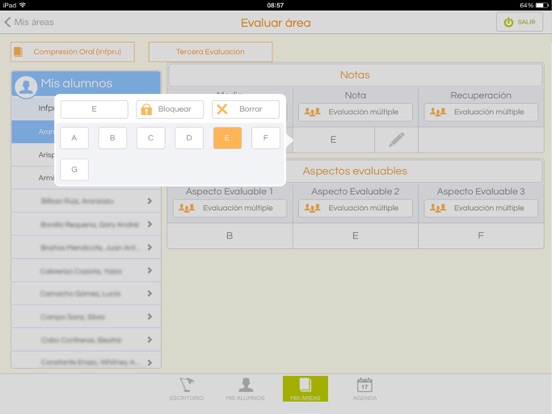Click the people icon in Nota Evaluación múltiple
This screenshot has height=414, width=552.
[x=312, y=112]
